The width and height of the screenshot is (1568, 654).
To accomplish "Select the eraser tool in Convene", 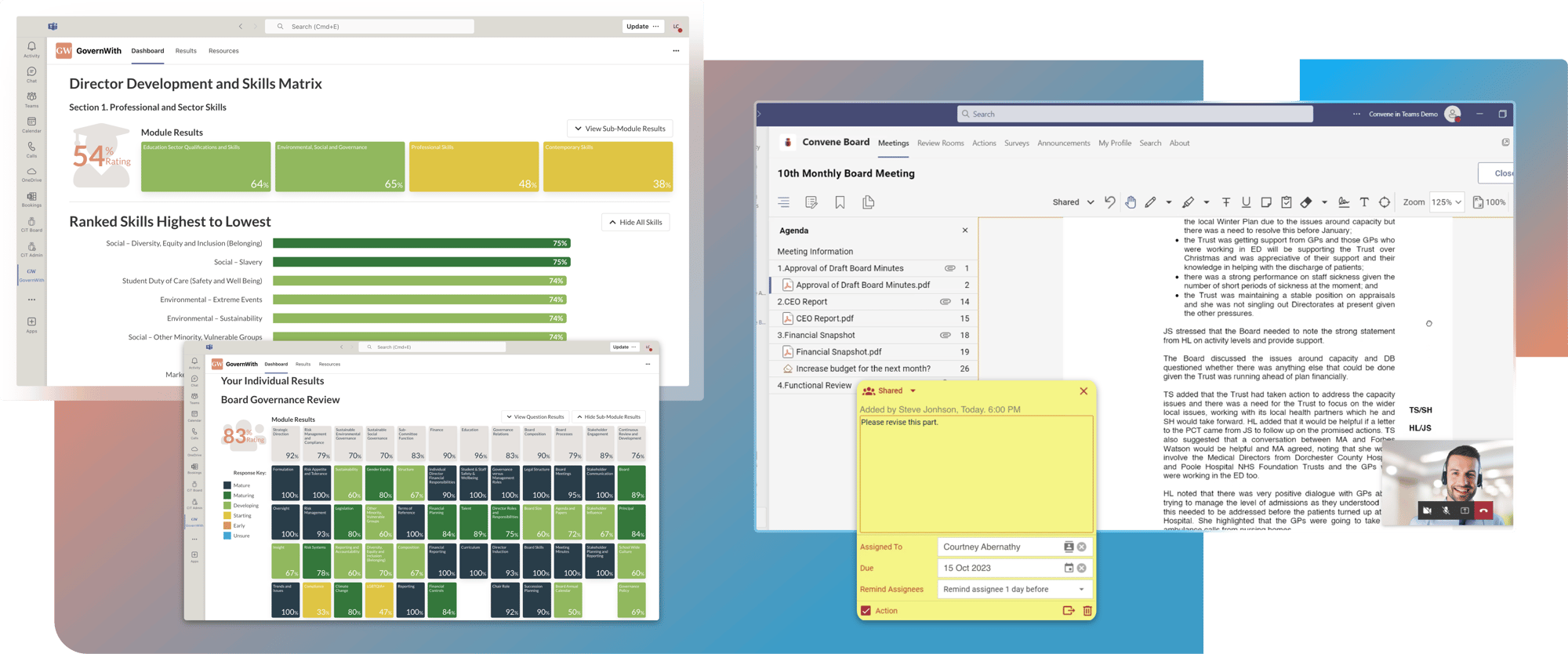I will tap(1306, 202).
